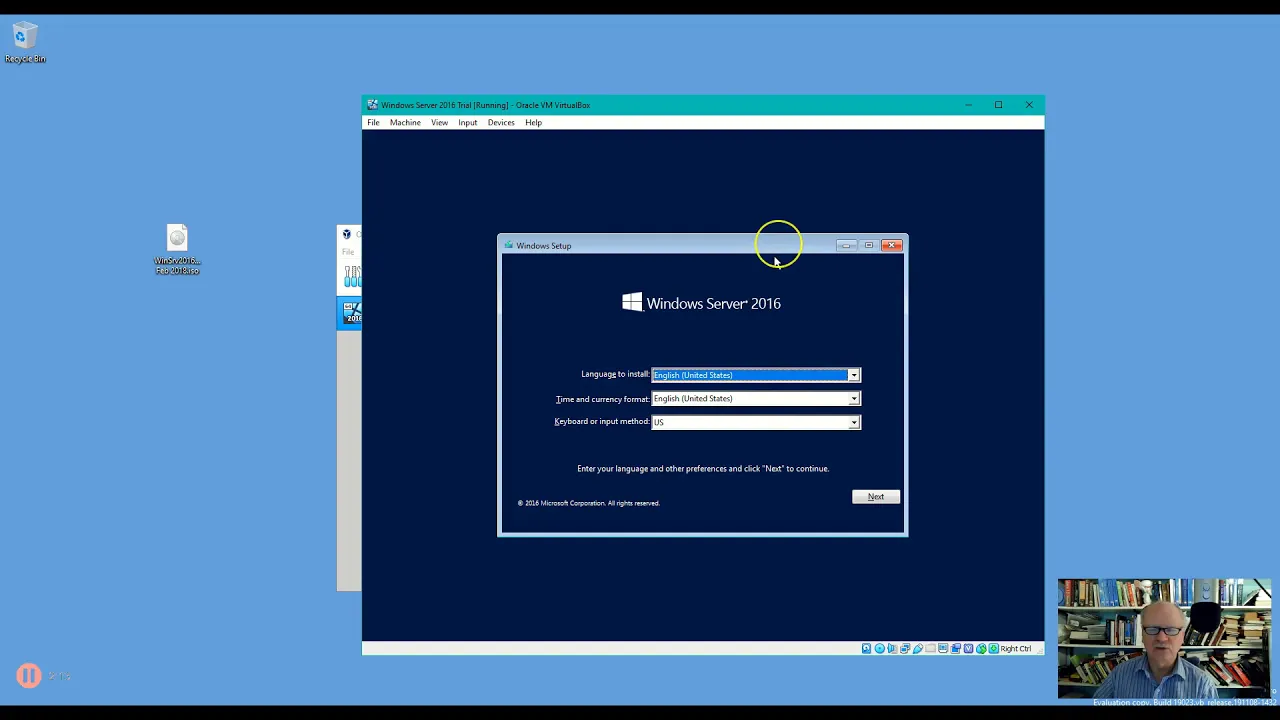1280x720 pixels.
Task: Click the Windows Server 2016 logo
Action: coord(701,303)
